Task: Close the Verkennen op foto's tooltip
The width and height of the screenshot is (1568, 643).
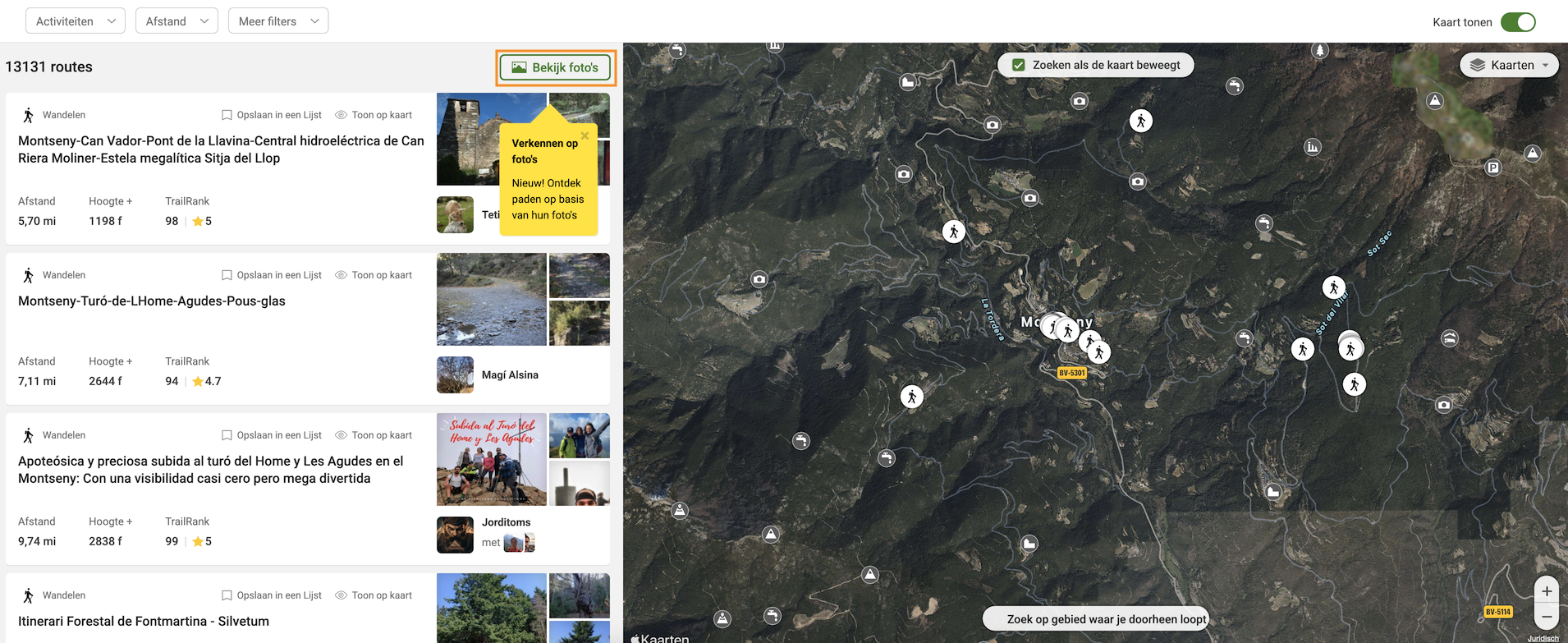Action: point(585,135)
